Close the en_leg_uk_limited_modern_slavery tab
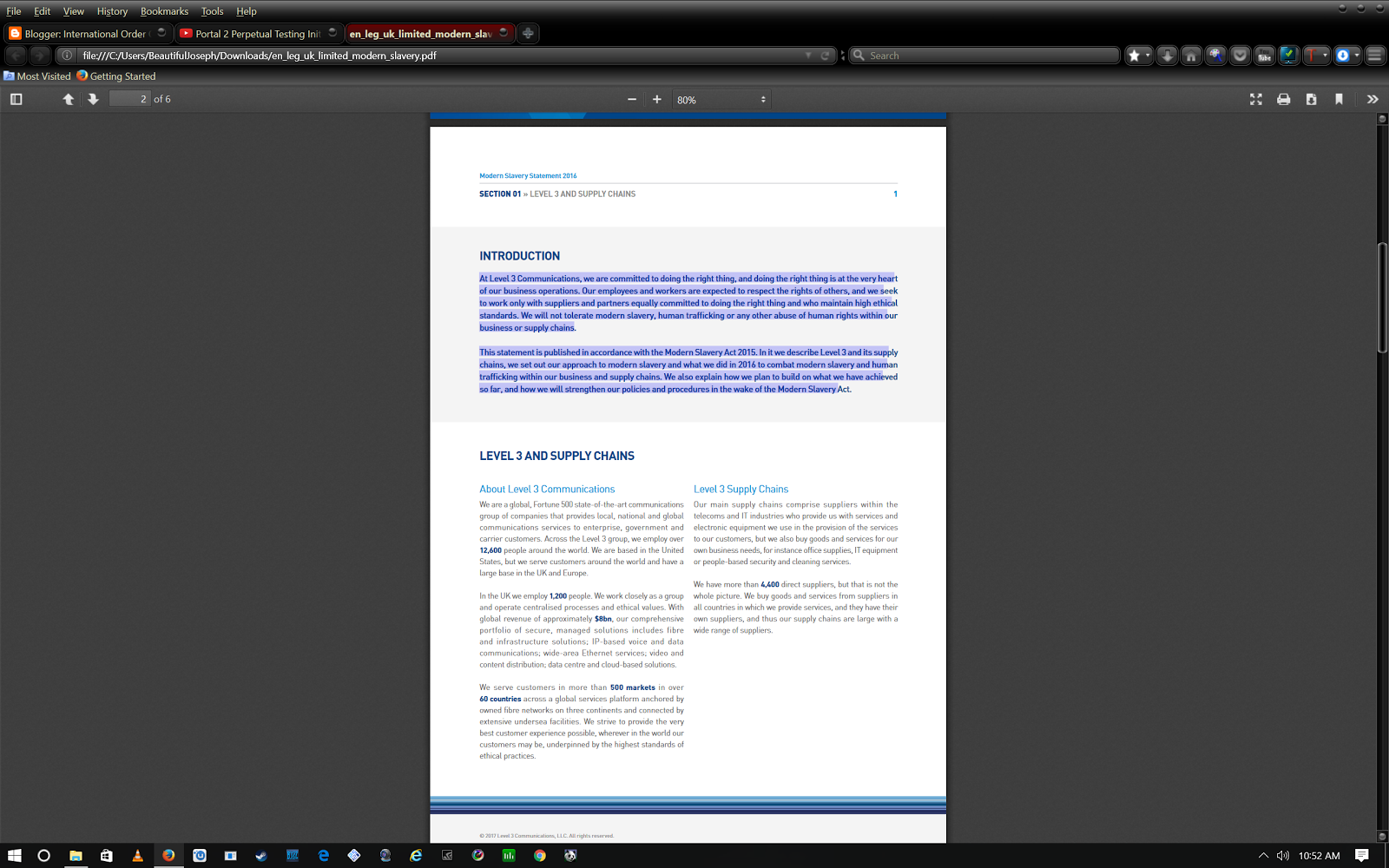This screenshot has width=1389, height=868. [x=504, y=33]
